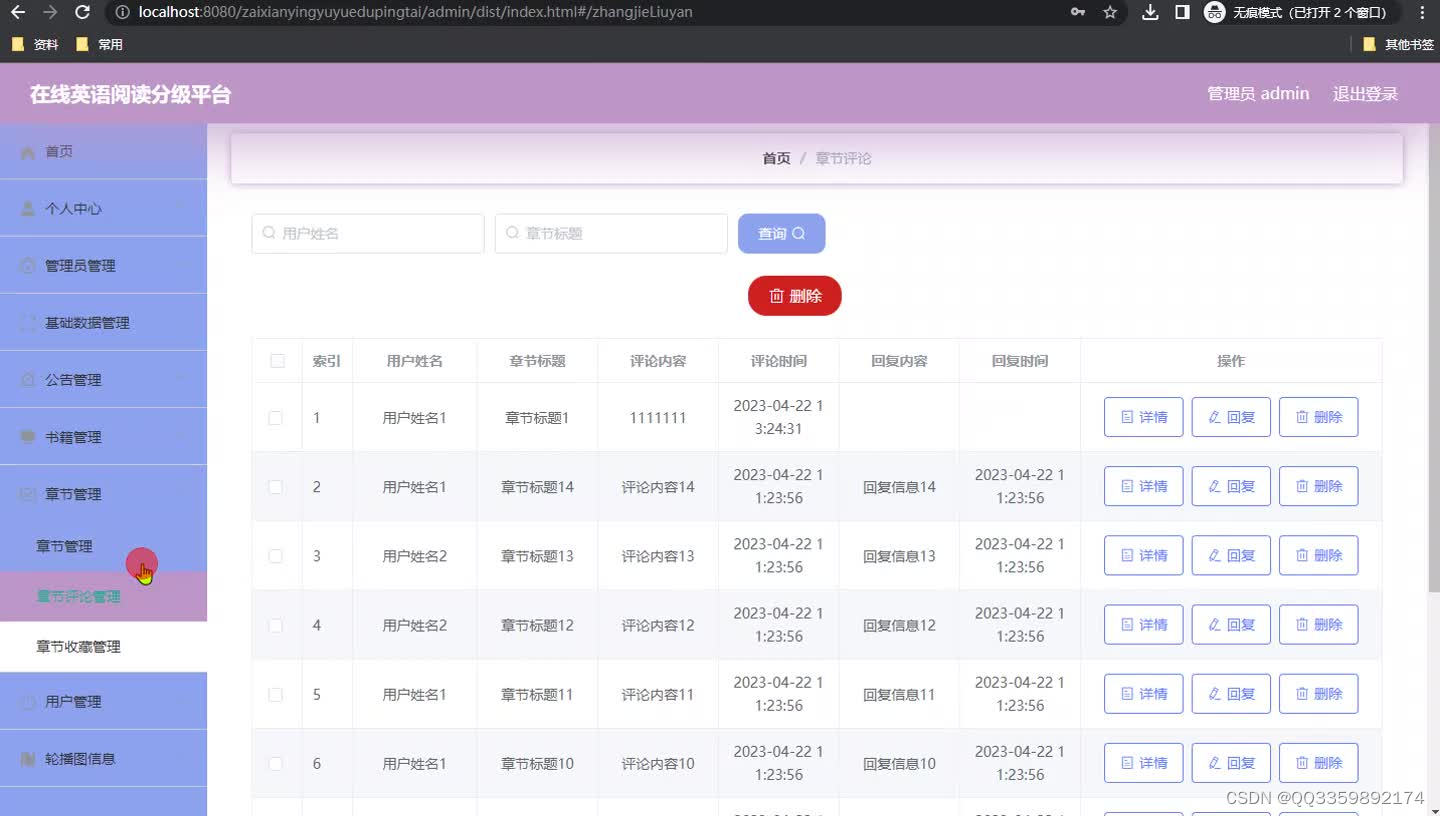Viewport: 1440px width, 816px height.
Task: Check the checkbox for row 4
Action: click(275, 625)
